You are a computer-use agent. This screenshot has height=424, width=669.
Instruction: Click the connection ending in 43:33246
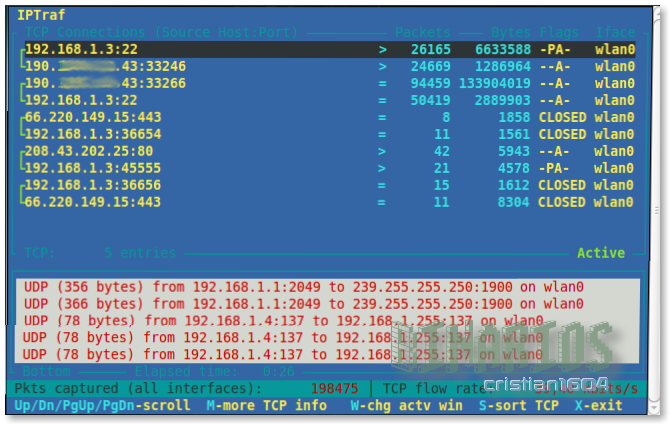tap(105, 66)
